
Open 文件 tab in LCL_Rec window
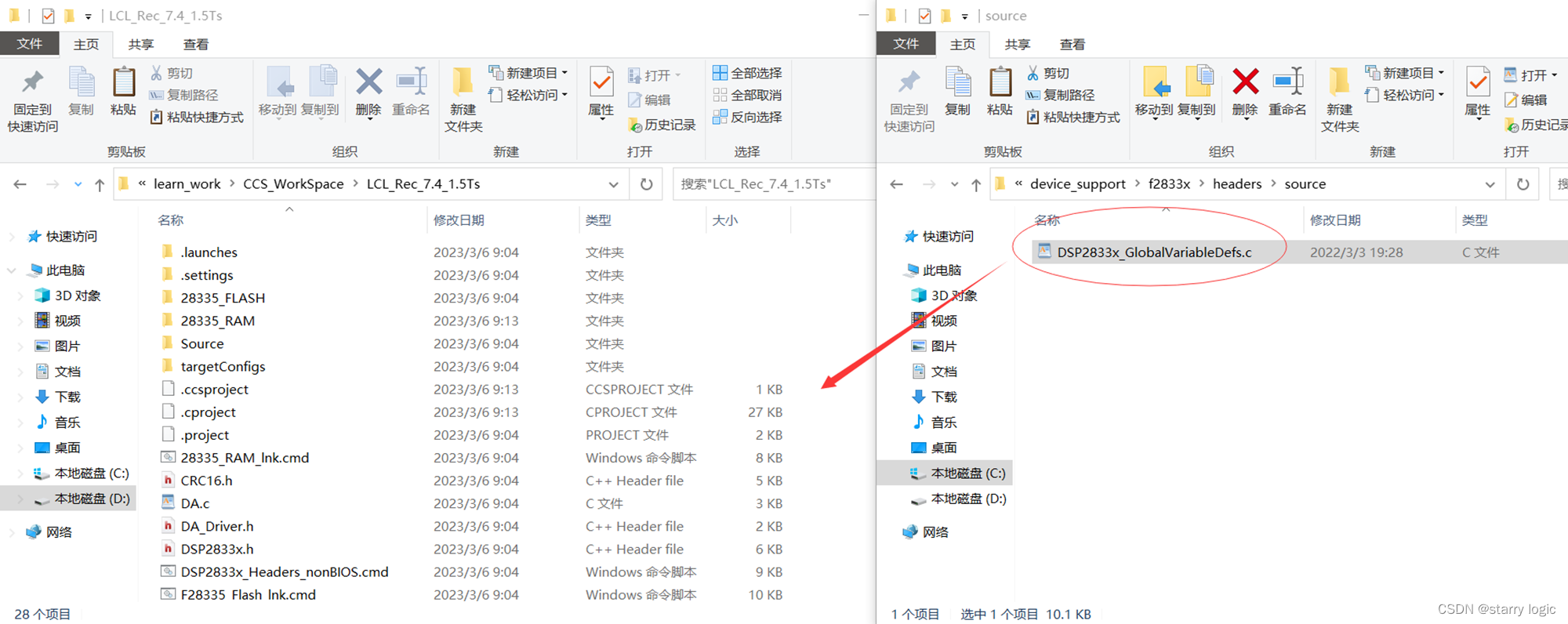point(30,44)
